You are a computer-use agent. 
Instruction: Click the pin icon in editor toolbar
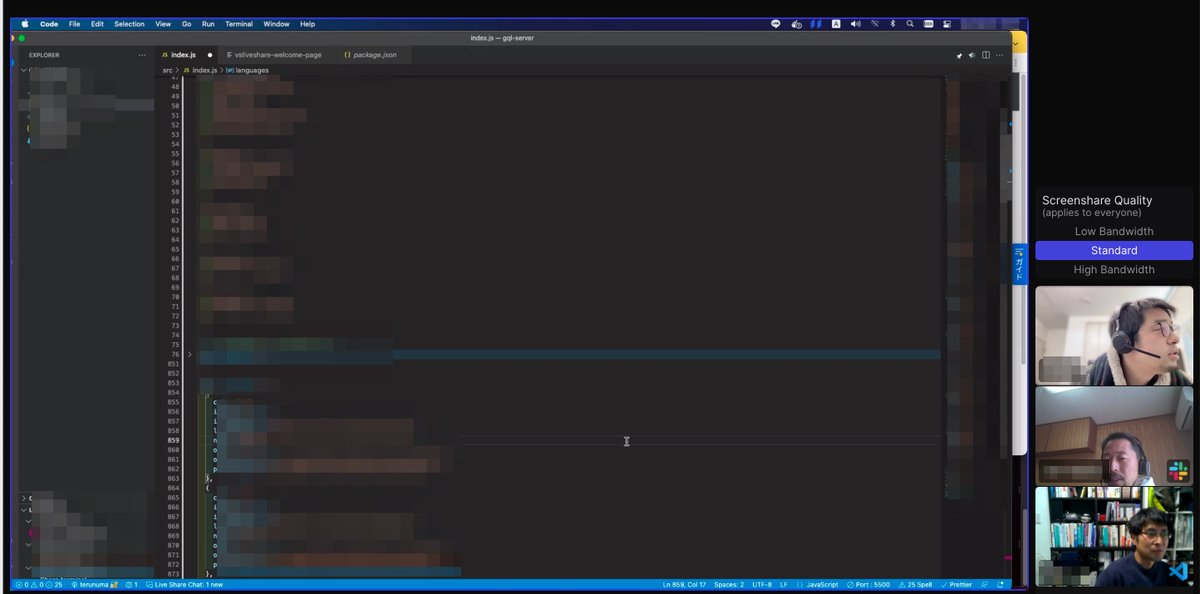coord(959,55)
